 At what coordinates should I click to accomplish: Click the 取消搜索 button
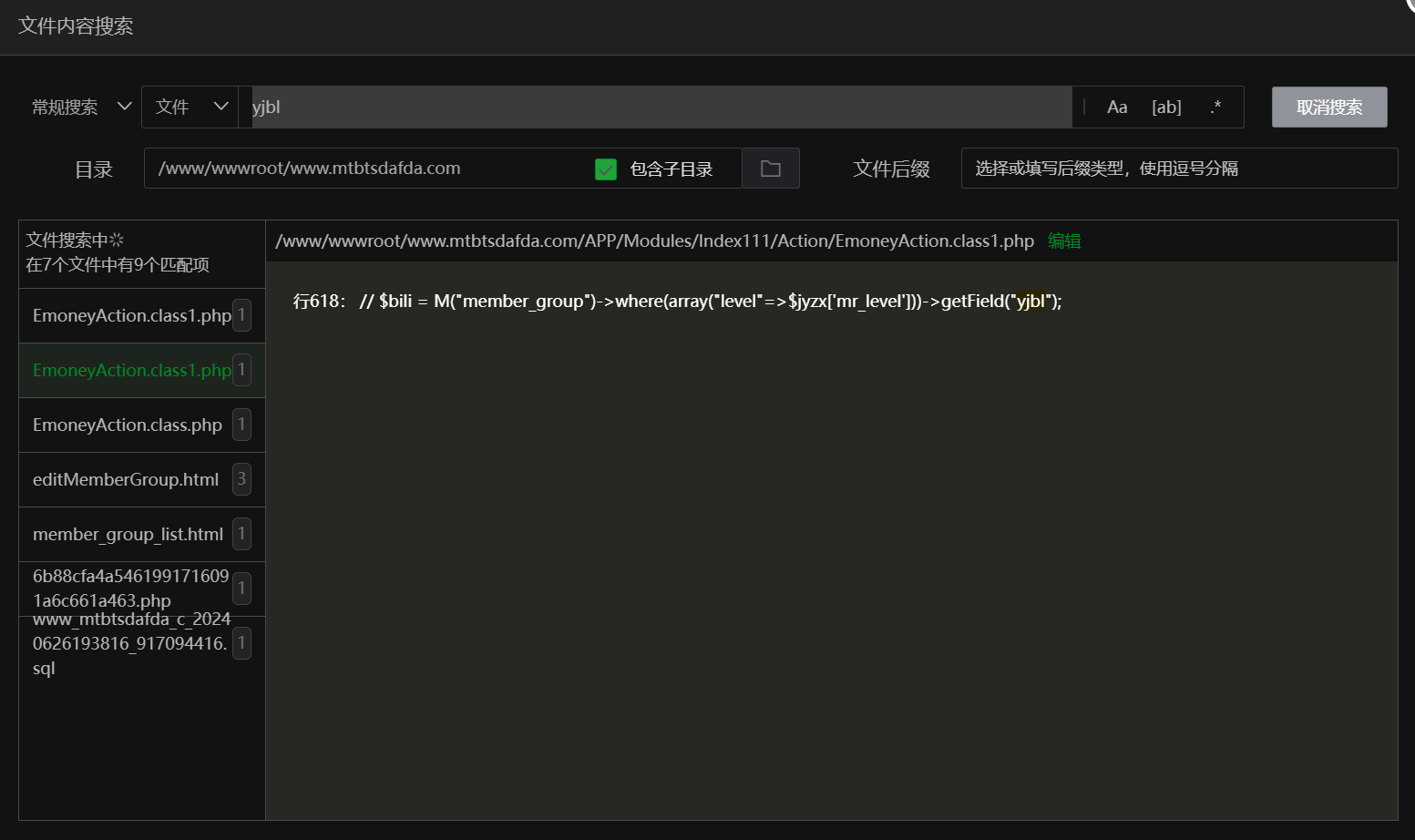pyautogui.click(x=1328, y=108)
